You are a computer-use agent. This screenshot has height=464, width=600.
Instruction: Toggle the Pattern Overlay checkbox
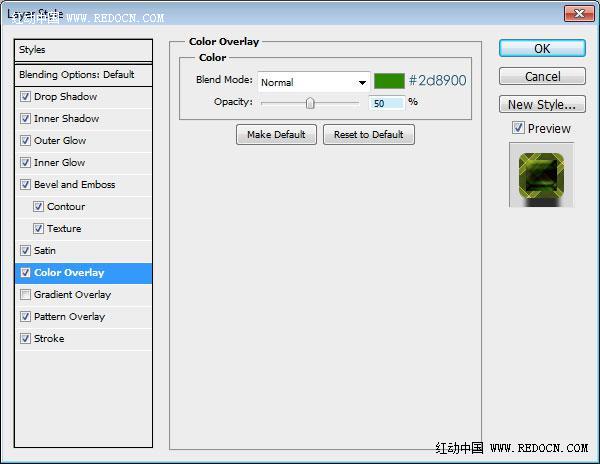point(25,316)
